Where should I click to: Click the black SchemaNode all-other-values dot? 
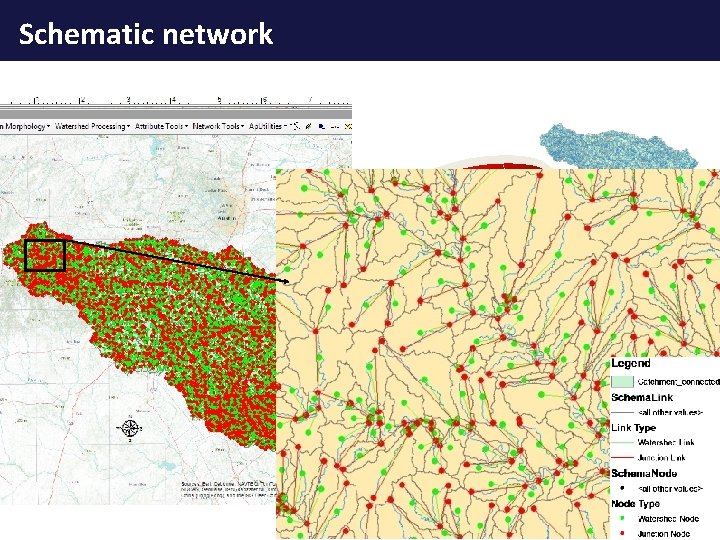click(x=623, y=489)
